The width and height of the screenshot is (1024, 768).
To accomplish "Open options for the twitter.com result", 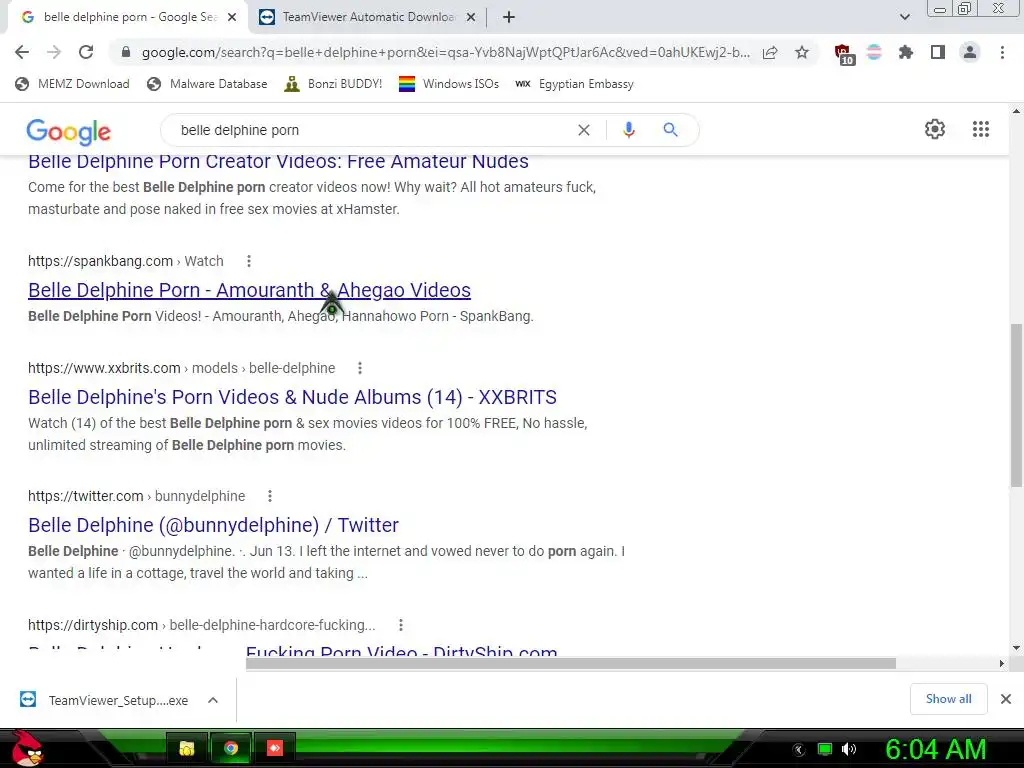I will (x=270, y=496).
